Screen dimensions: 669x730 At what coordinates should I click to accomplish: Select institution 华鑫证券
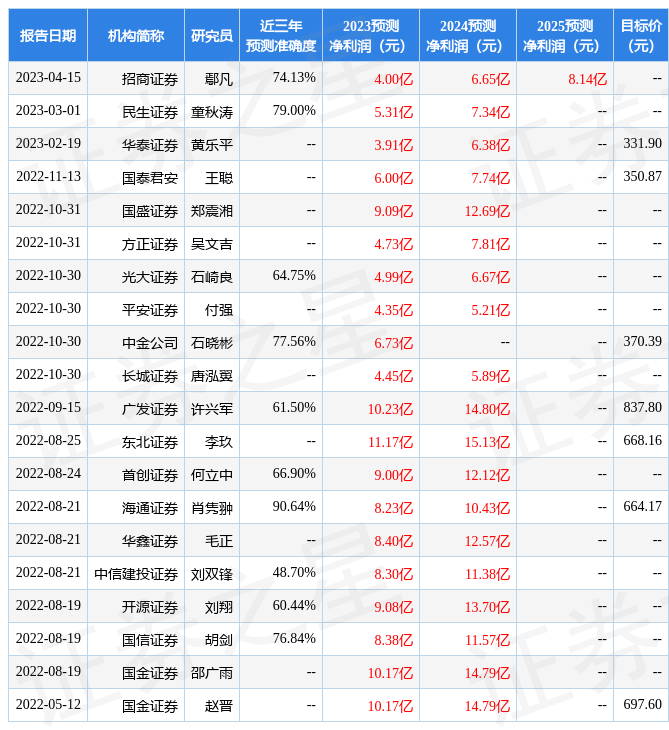coord(150,542)
